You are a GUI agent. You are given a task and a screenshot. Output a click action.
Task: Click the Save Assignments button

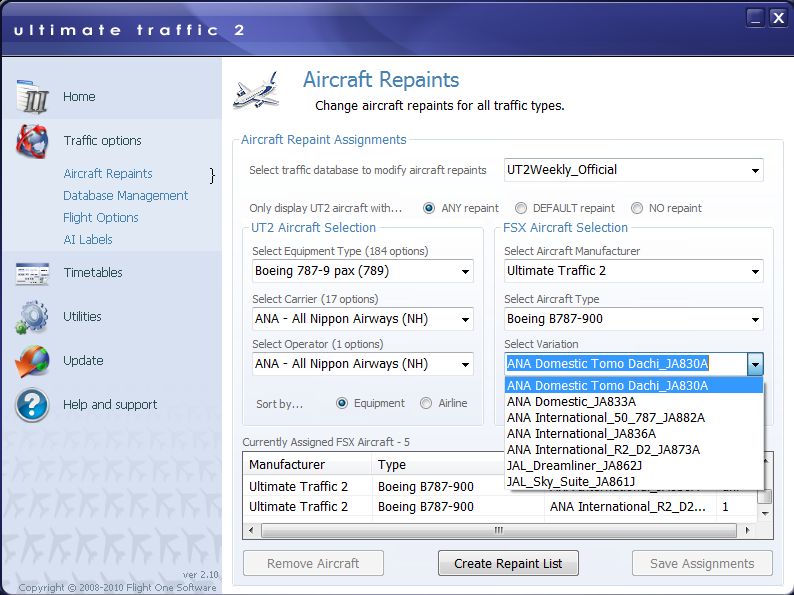[702, 564]
